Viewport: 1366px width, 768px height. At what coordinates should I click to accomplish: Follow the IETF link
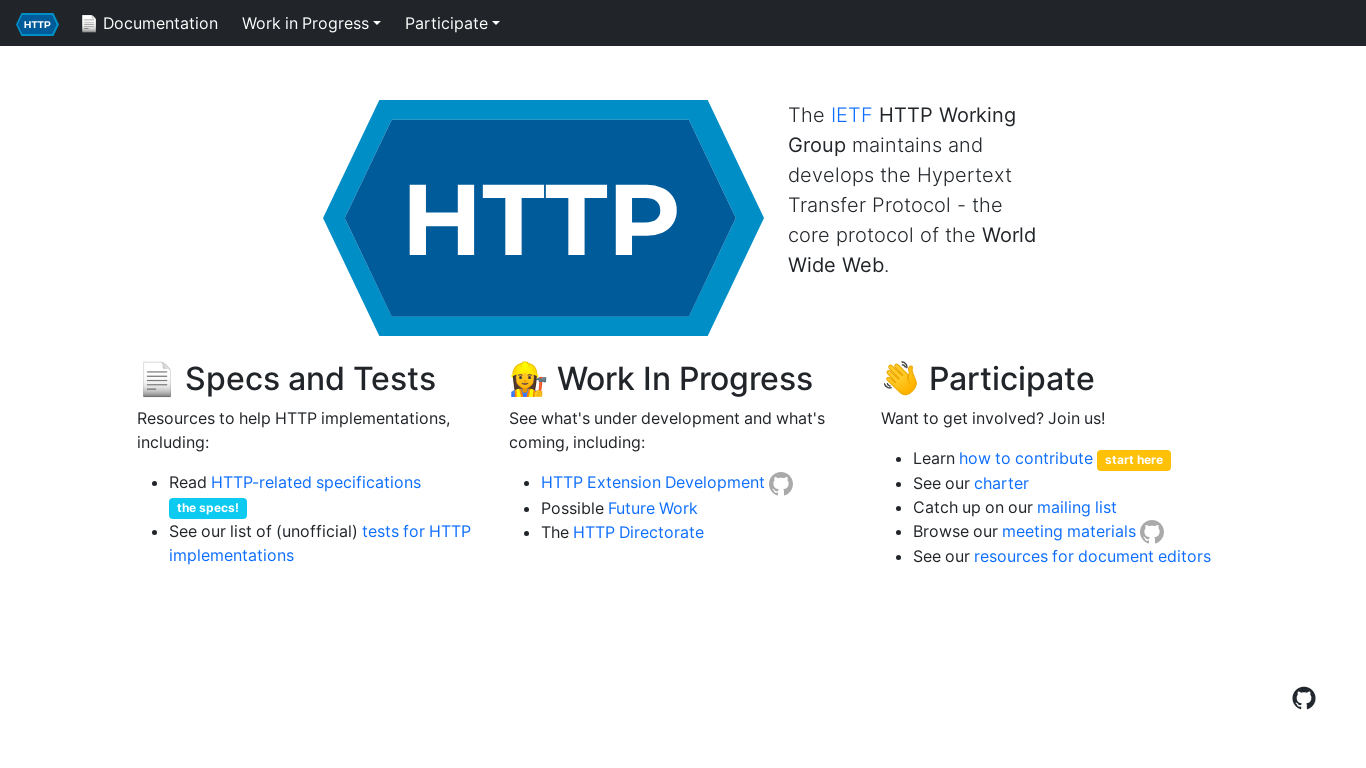851,115
